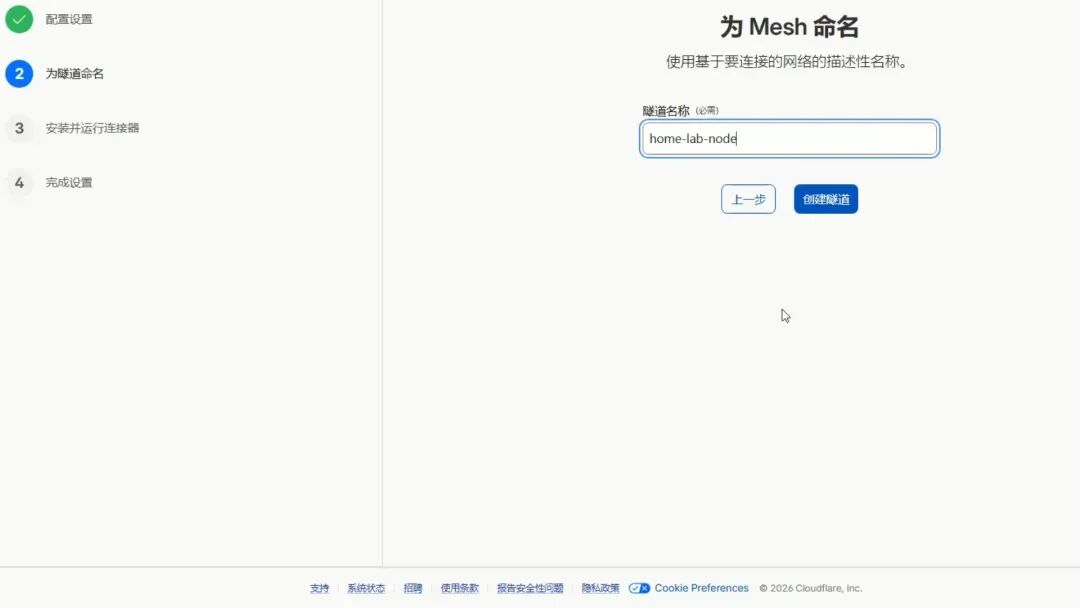This screenshot has width=1080, height=608.
Task: Select the step 2 number circle
Action: (x=19, y=74)
